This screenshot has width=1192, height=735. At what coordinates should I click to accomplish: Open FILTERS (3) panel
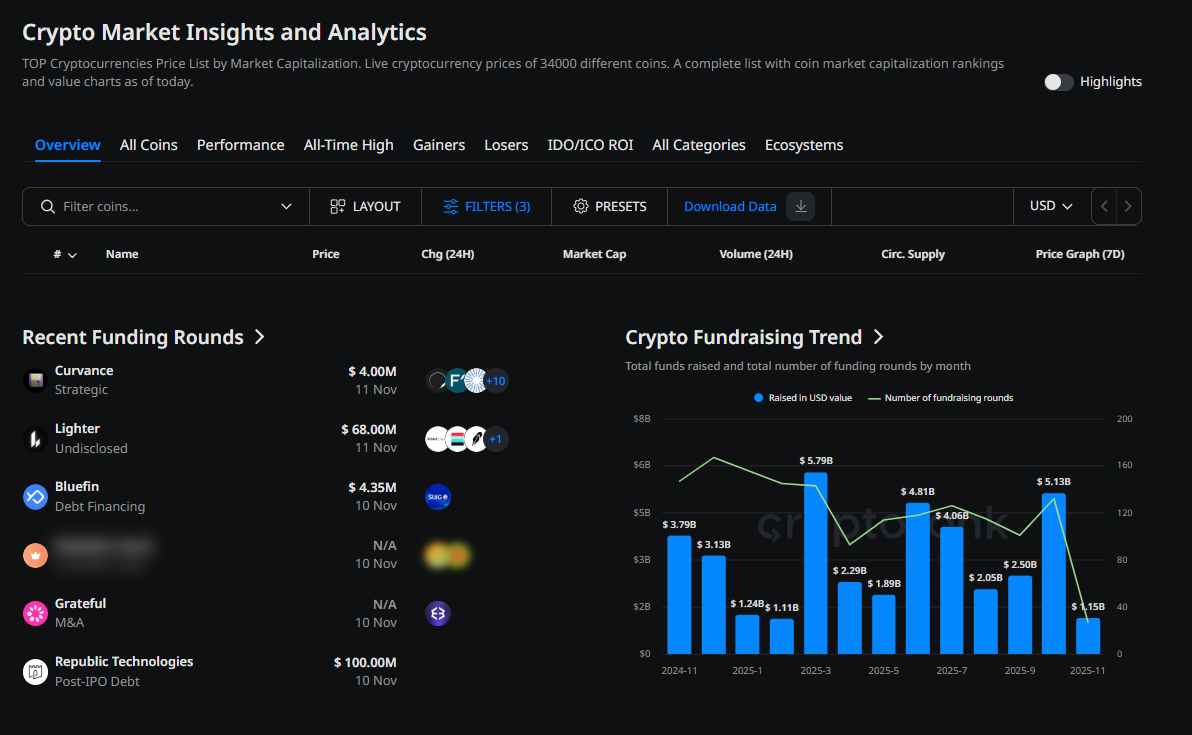[x=487, y=207]
